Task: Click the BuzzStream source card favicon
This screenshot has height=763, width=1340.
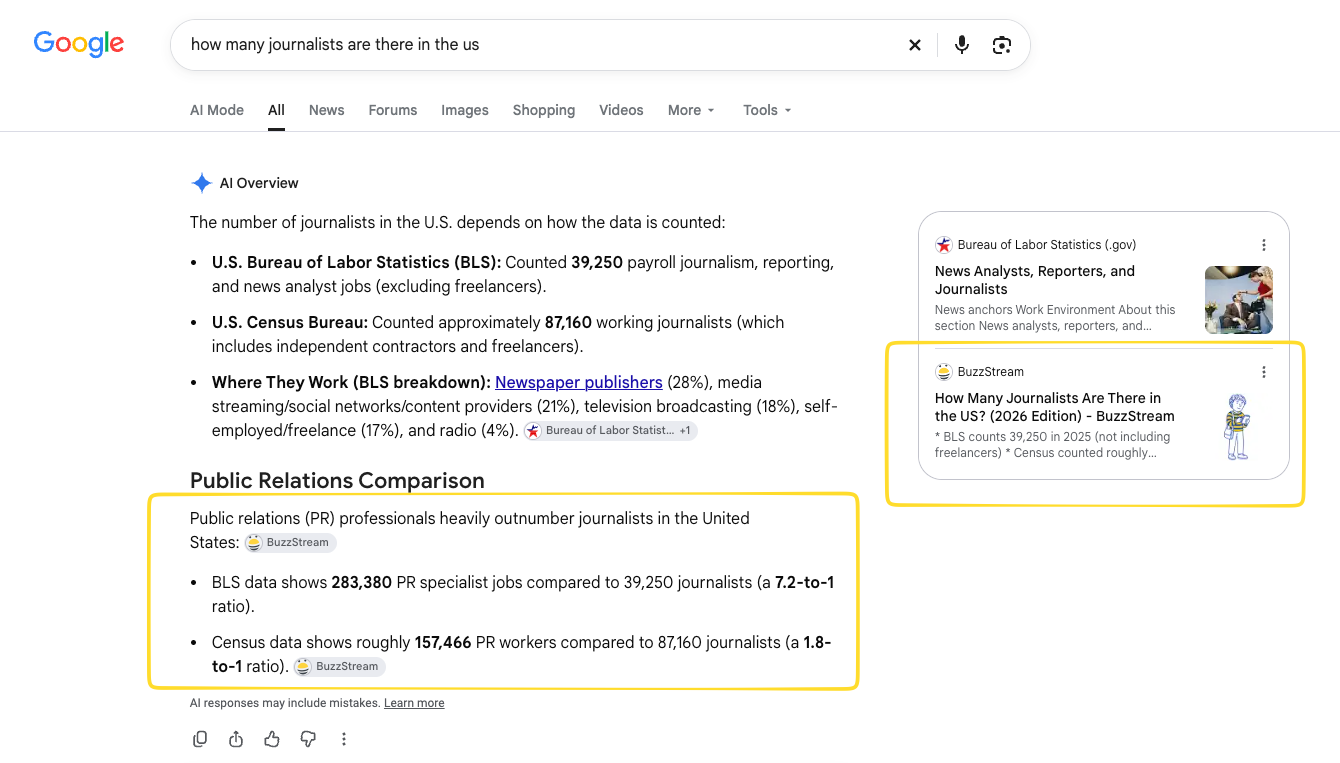Action: coord(943,372)
